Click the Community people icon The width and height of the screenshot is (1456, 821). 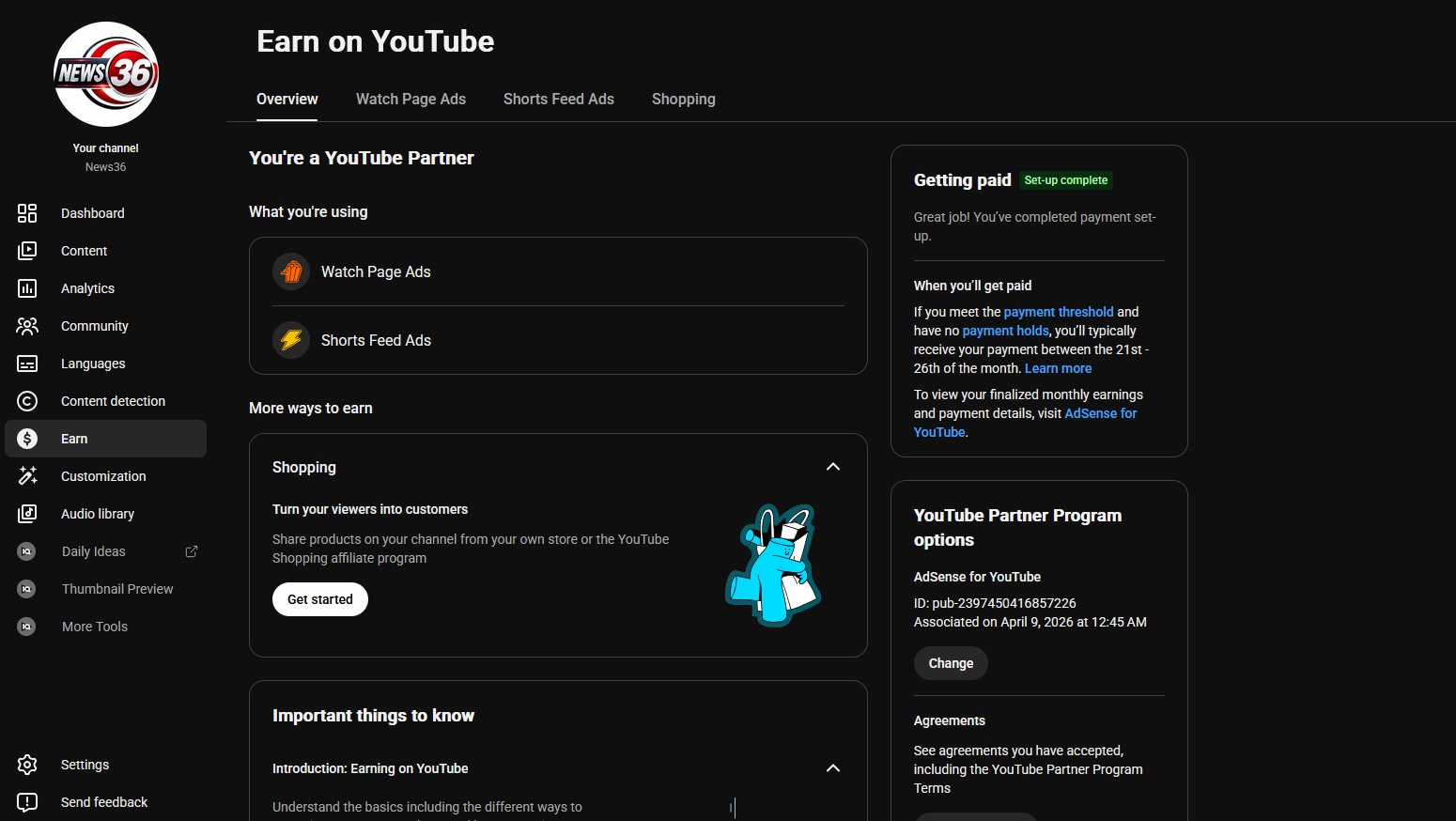27,326
